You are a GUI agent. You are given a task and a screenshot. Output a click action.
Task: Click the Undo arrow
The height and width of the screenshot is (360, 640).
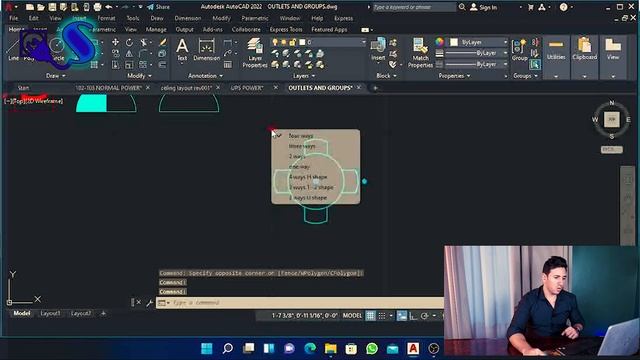point(109,7)
